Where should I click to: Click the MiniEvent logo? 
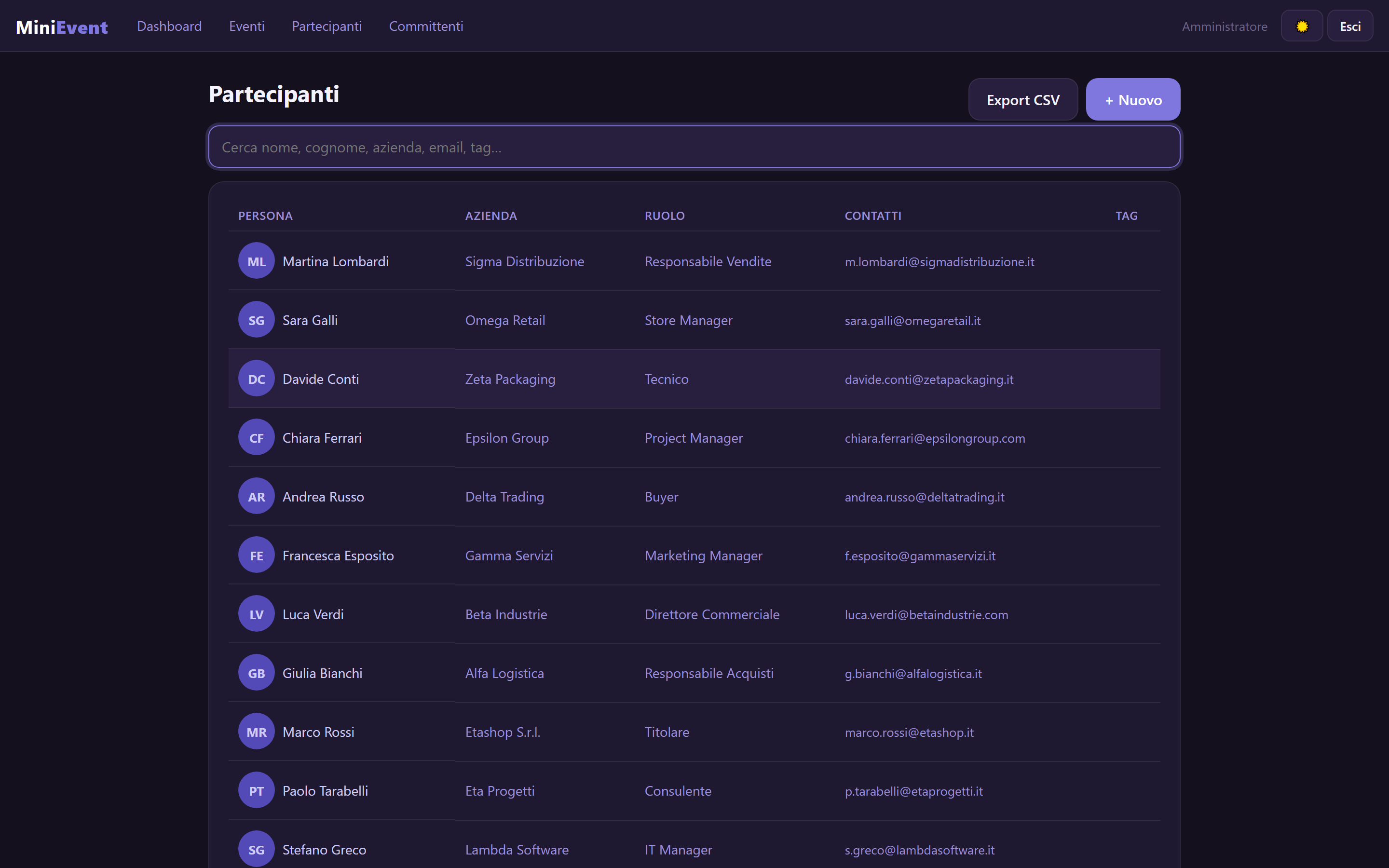click(x=61, y=27)
